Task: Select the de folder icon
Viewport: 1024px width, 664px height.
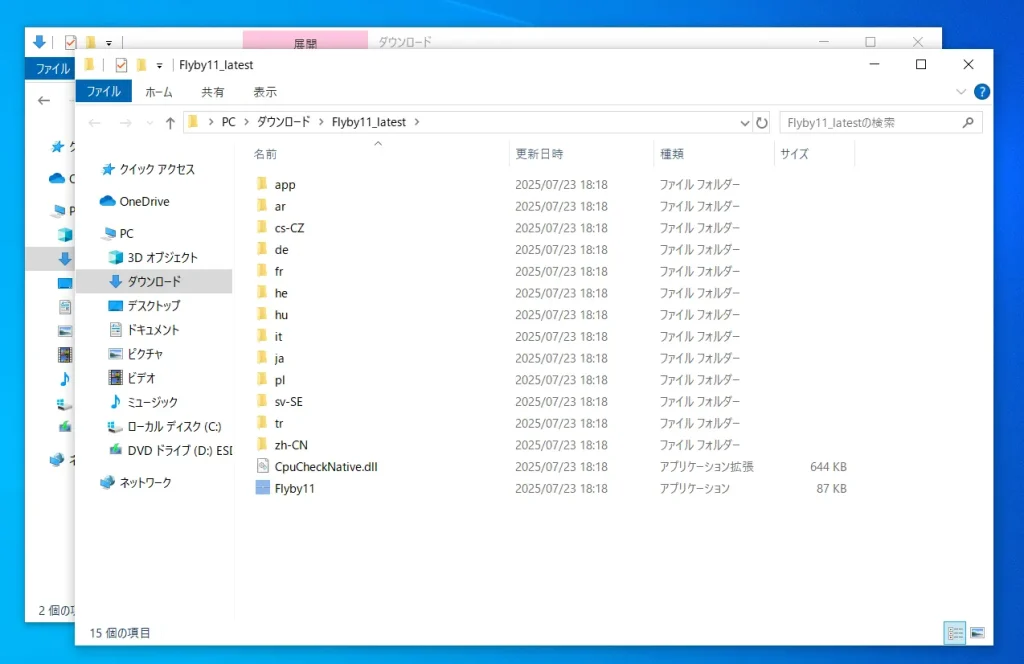Action: [262, 249]
